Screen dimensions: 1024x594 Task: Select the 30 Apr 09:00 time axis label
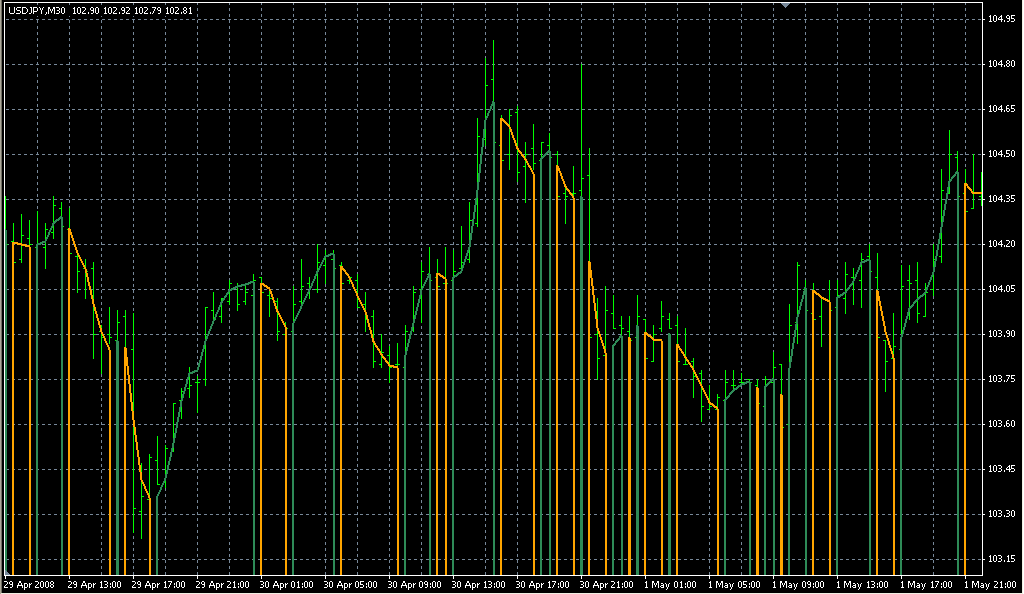pyautogui.click(x=414, y=584)
